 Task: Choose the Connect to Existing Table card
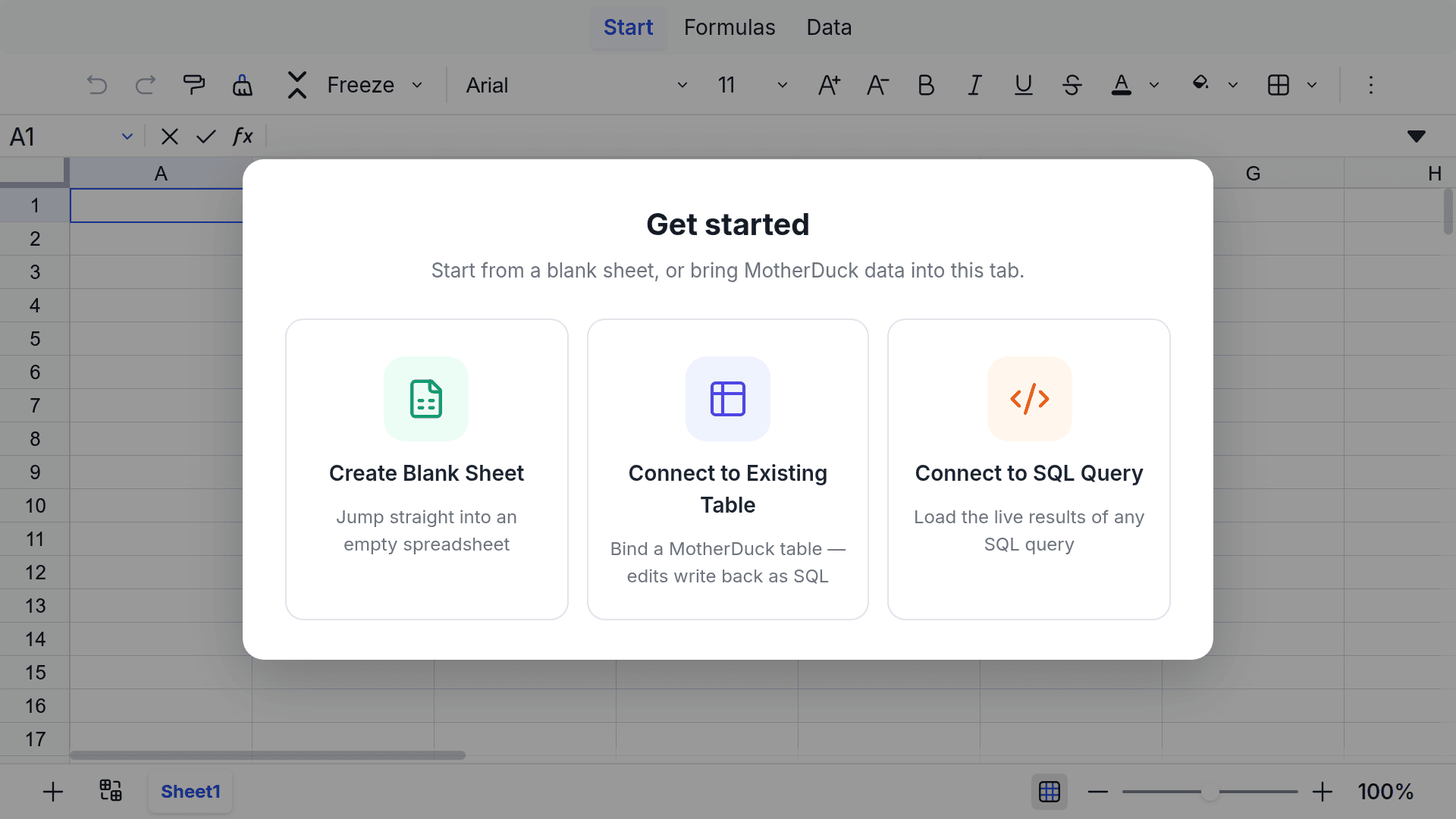tap(728, 469)
